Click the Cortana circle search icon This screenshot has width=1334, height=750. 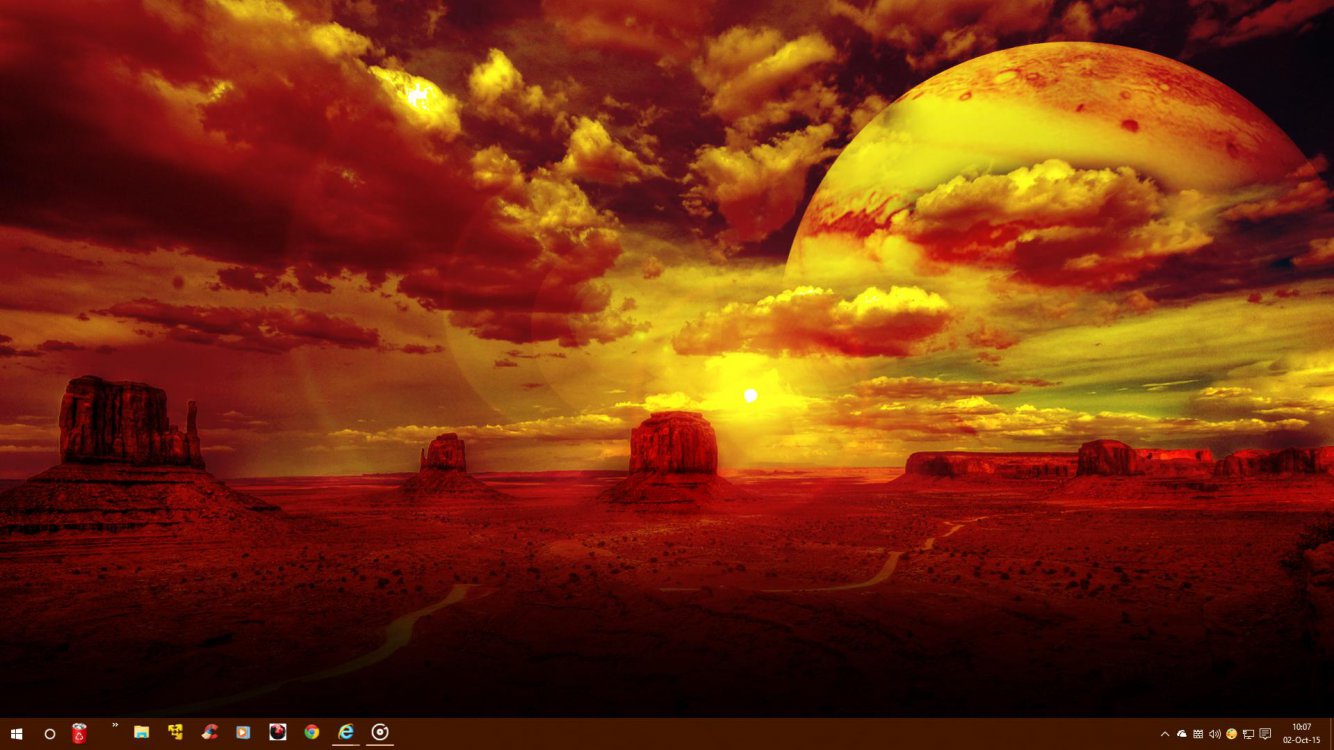click(50, 733)
